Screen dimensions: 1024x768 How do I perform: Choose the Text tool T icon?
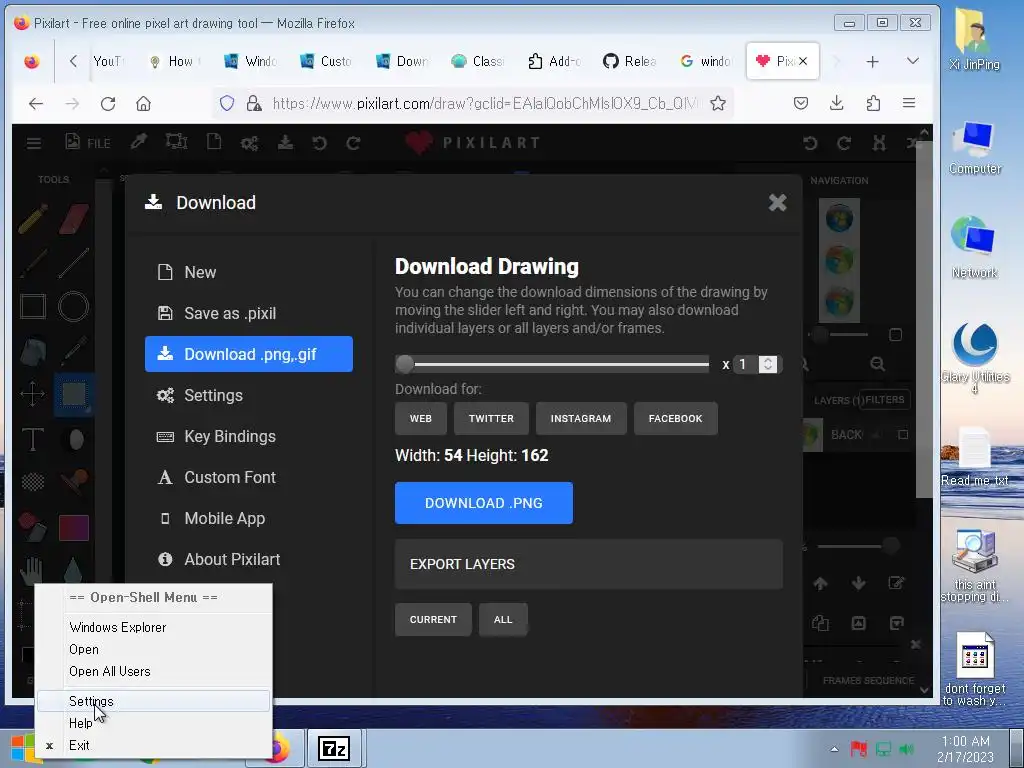tap(33, 439)
